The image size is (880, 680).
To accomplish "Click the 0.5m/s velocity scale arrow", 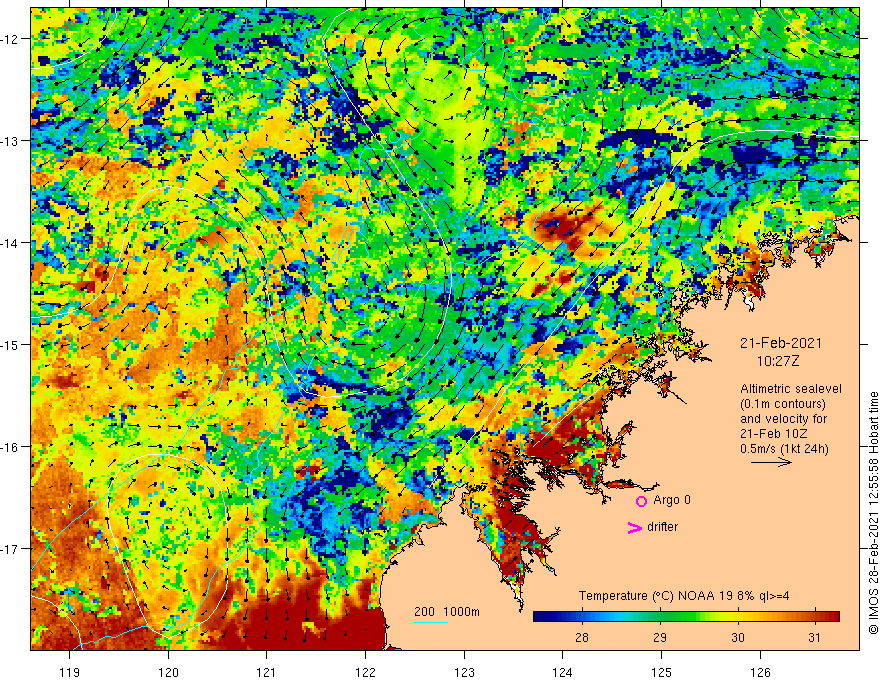I will coord(771,463).
